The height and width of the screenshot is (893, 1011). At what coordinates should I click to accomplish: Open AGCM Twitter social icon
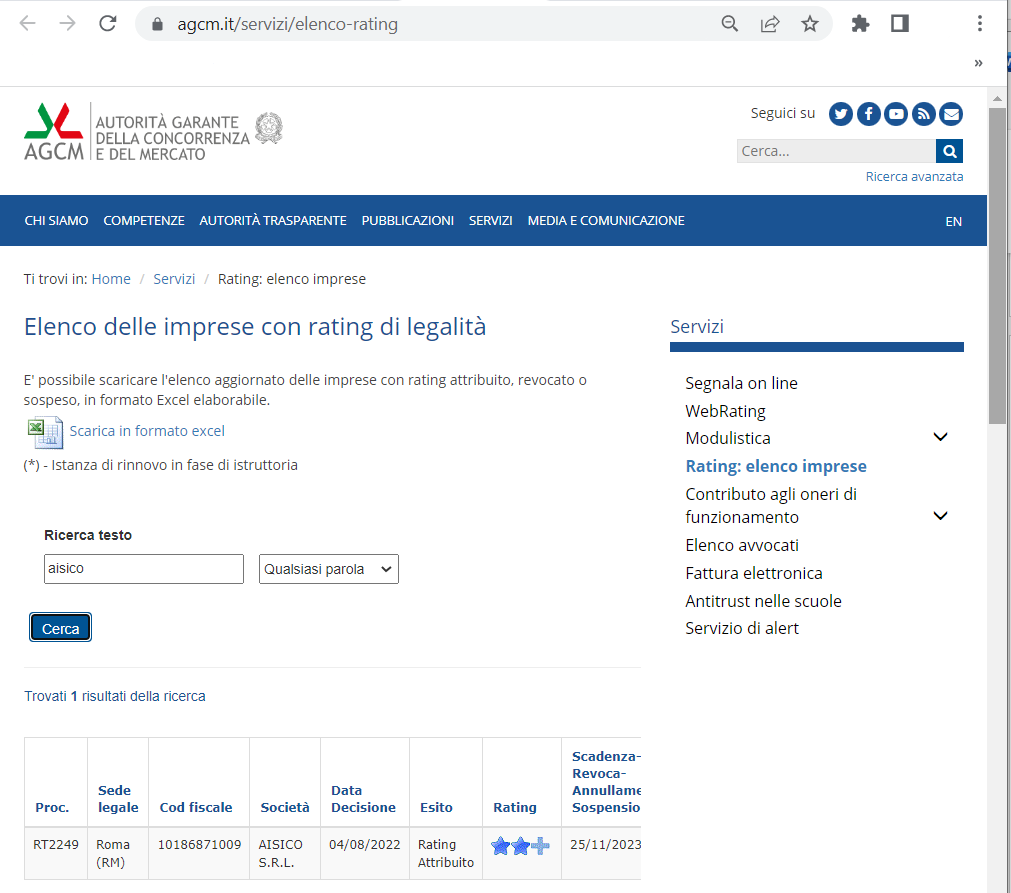tap(840, 114)
